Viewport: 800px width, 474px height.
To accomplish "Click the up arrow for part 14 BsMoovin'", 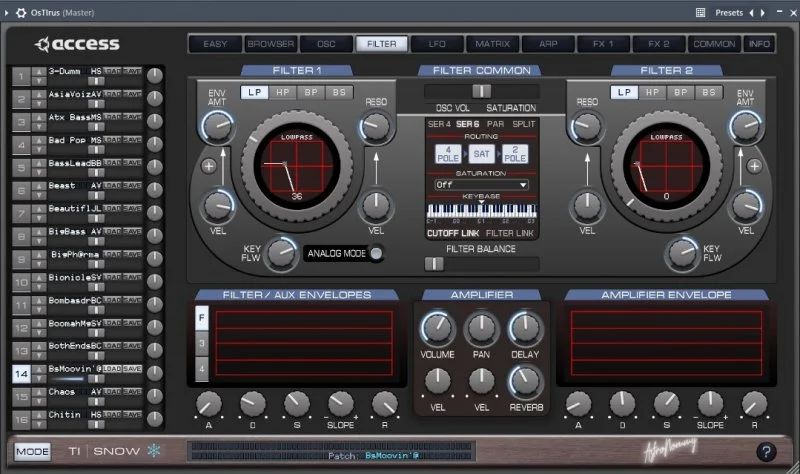I will tap(39, 369).
